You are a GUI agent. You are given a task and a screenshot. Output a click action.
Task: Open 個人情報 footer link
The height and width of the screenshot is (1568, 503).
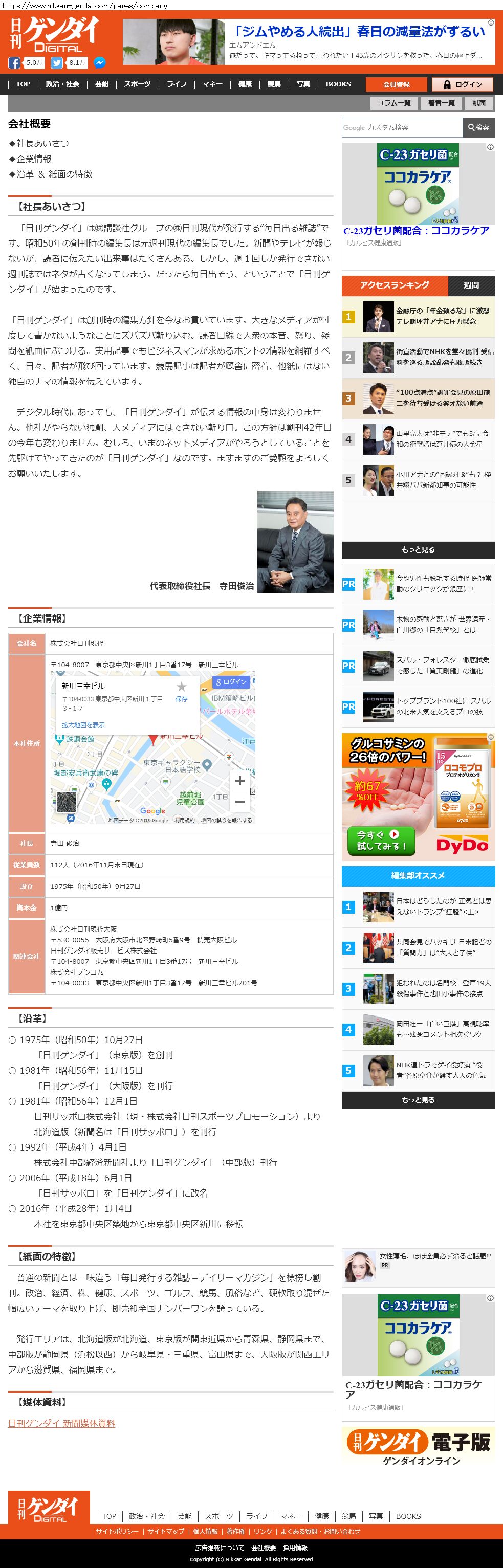(205, 1532)
